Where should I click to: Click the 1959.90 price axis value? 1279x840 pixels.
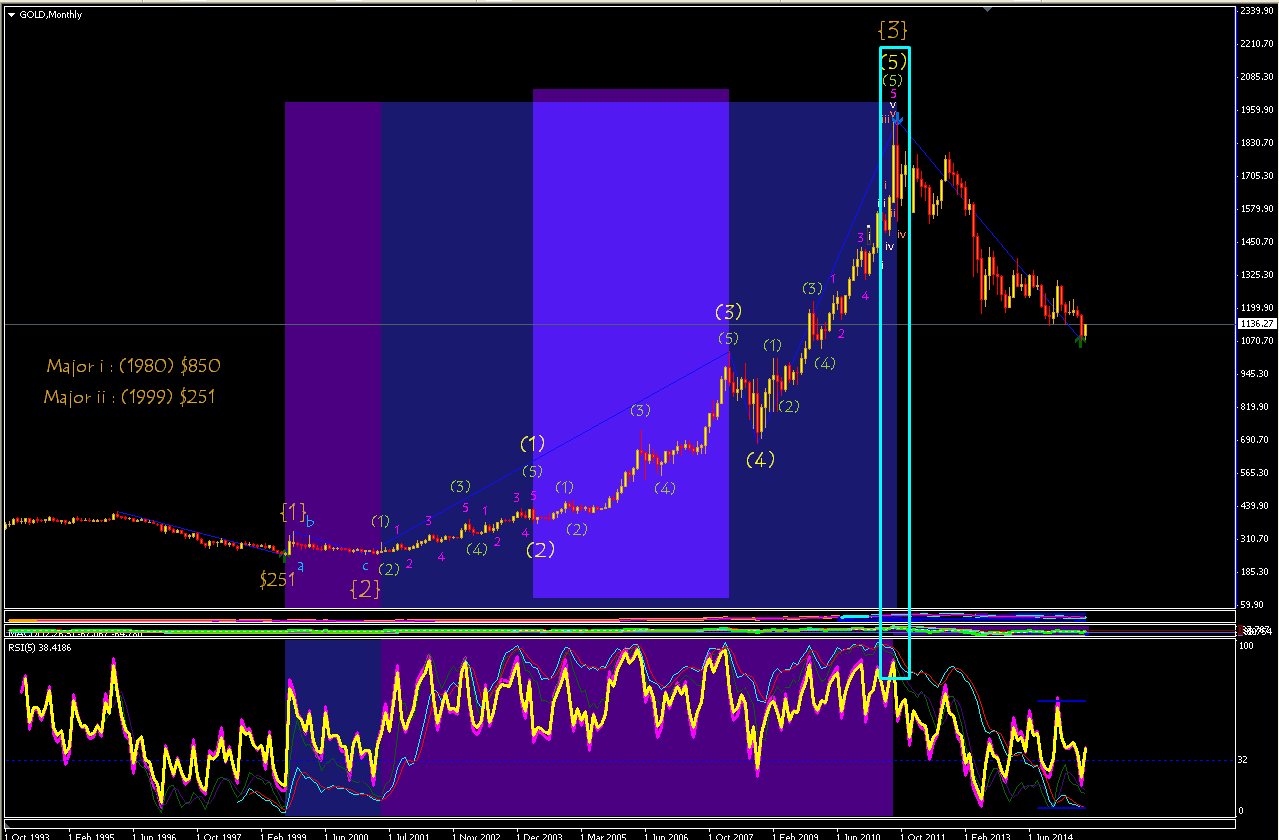(1256, 110)
